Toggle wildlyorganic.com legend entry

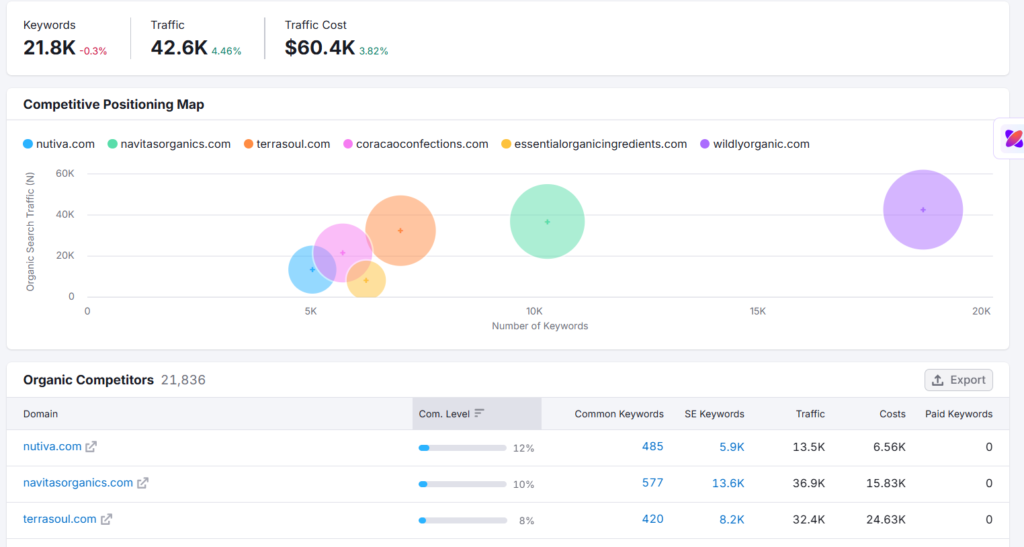click(755, 144)
